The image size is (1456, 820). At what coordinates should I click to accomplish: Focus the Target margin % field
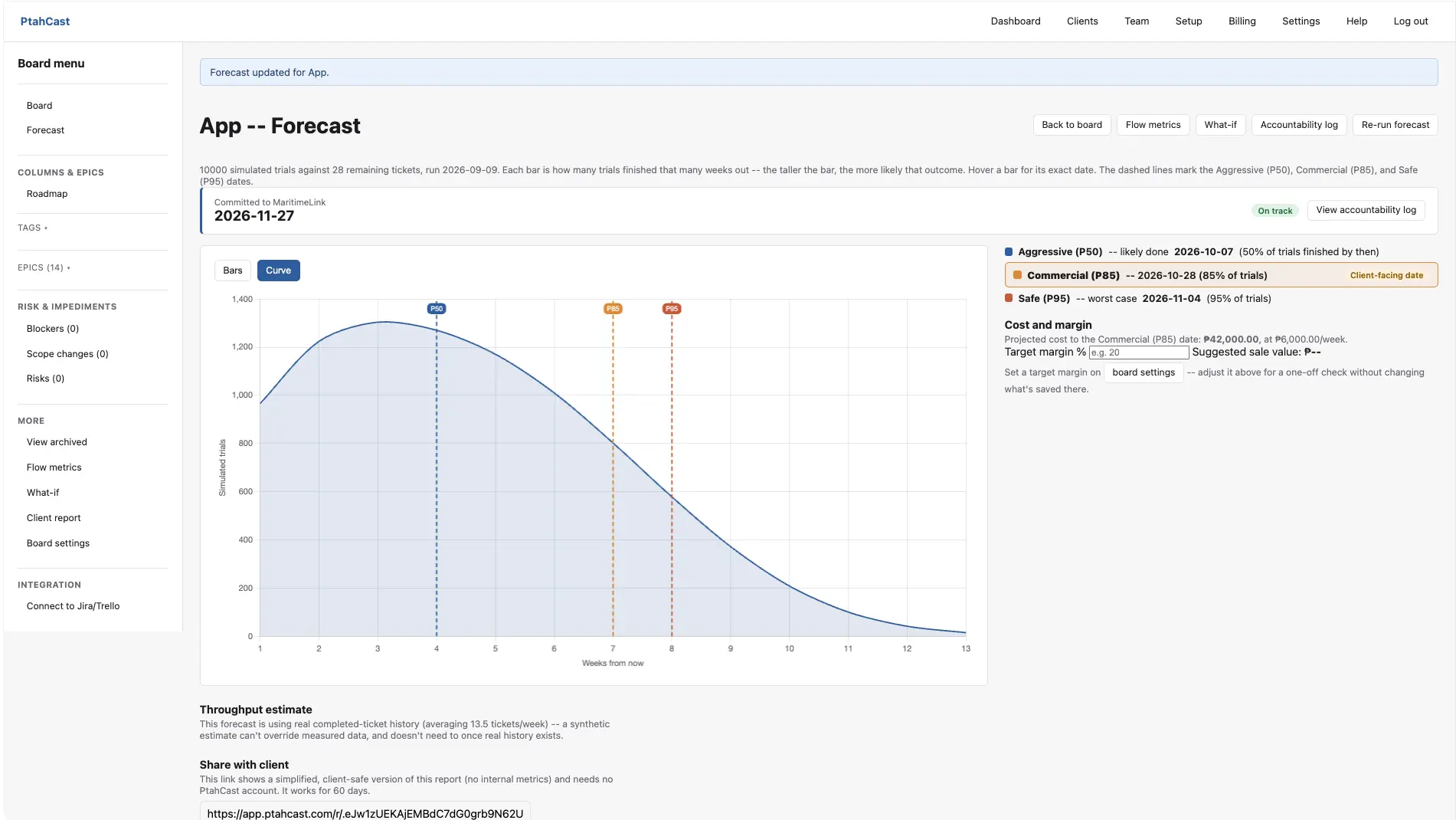click(x=1138, y=353)
